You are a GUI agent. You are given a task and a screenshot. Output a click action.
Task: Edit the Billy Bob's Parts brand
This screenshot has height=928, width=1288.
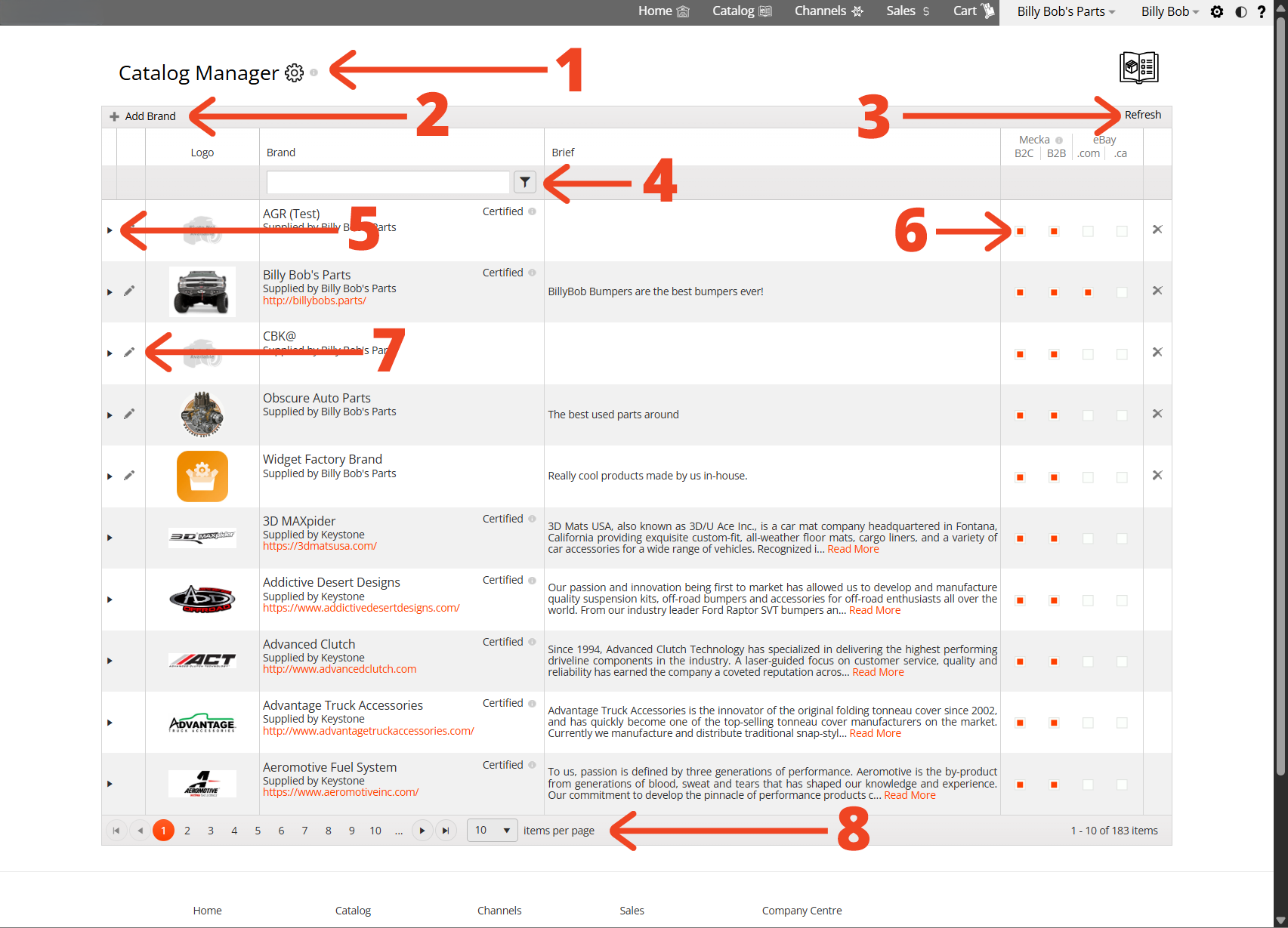point(129,291)
